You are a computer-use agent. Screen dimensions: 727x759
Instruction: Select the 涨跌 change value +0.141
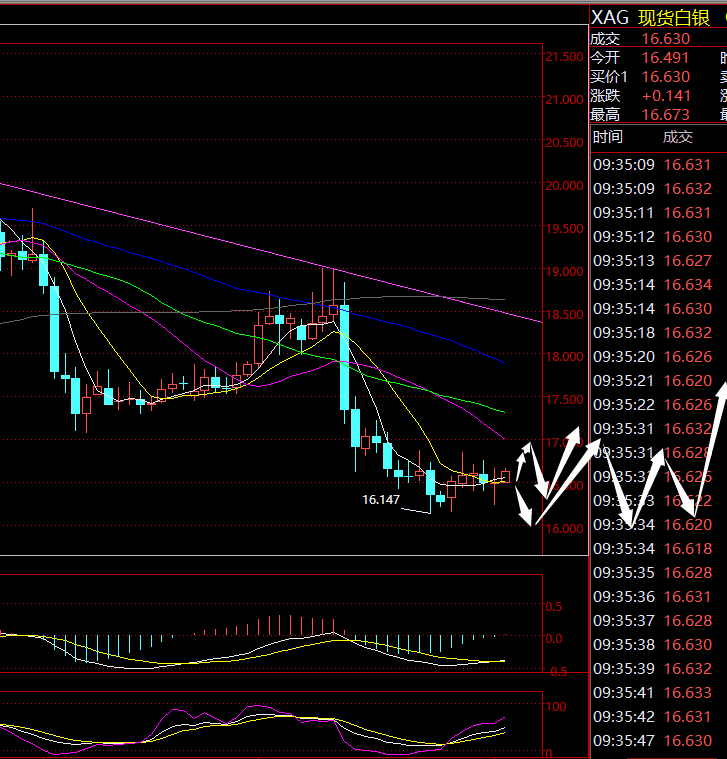coord(666,96)
